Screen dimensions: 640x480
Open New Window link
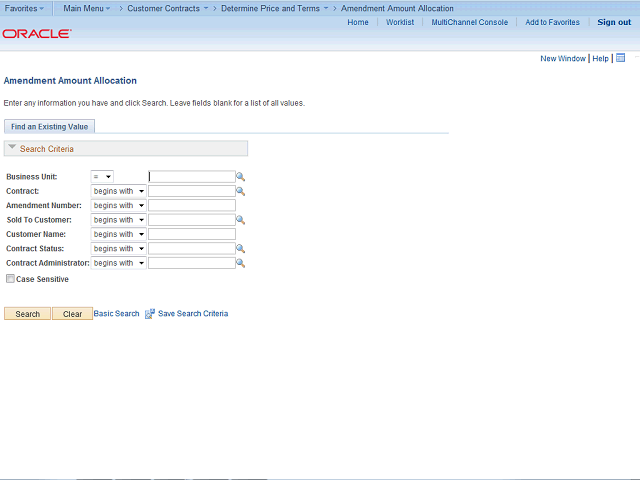pyautogui.click(x=563, y=58)
